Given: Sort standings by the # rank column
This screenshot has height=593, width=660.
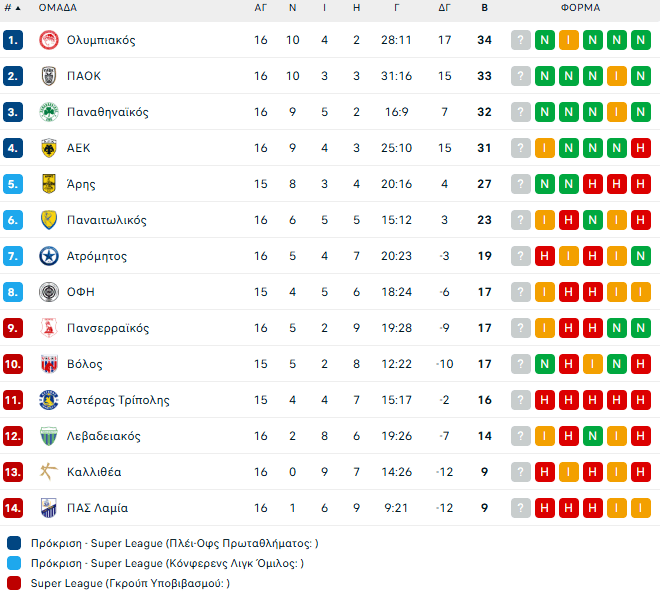Looking at the screenshot, I should (12, 8).
